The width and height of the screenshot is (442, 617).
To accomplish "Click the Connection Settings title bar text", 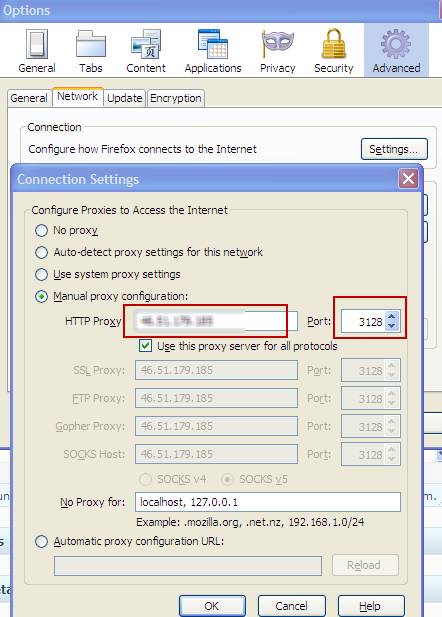I will click(x=78, y=179).
